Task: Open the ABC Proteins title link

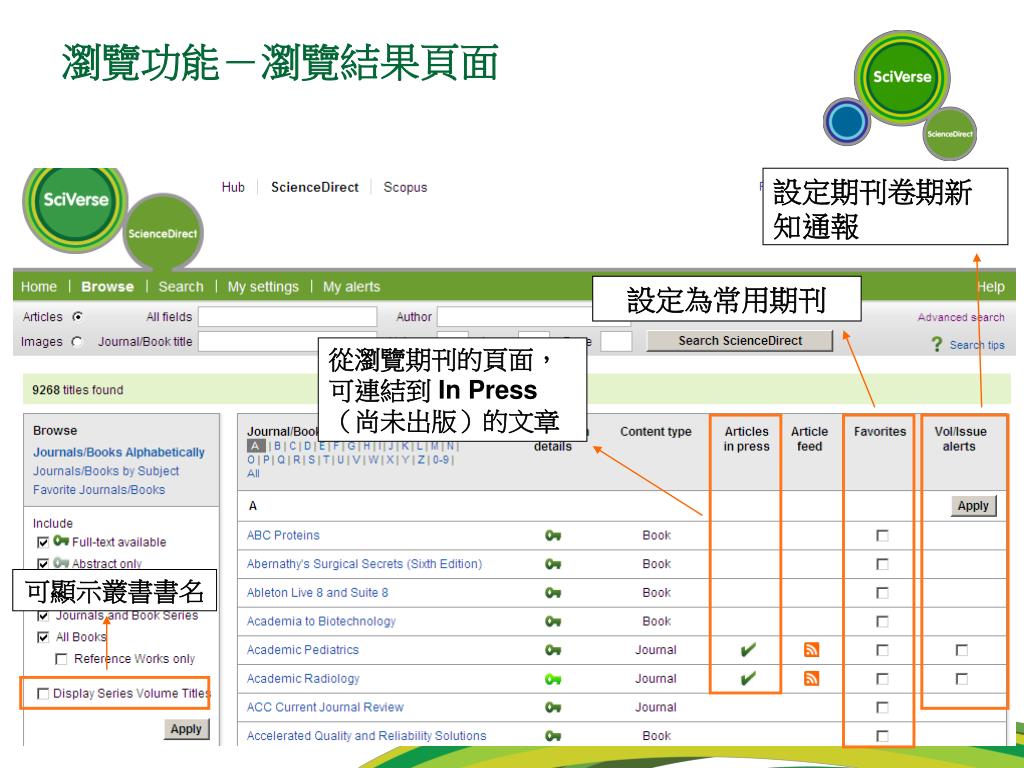Action: click(x=283, y=536)
